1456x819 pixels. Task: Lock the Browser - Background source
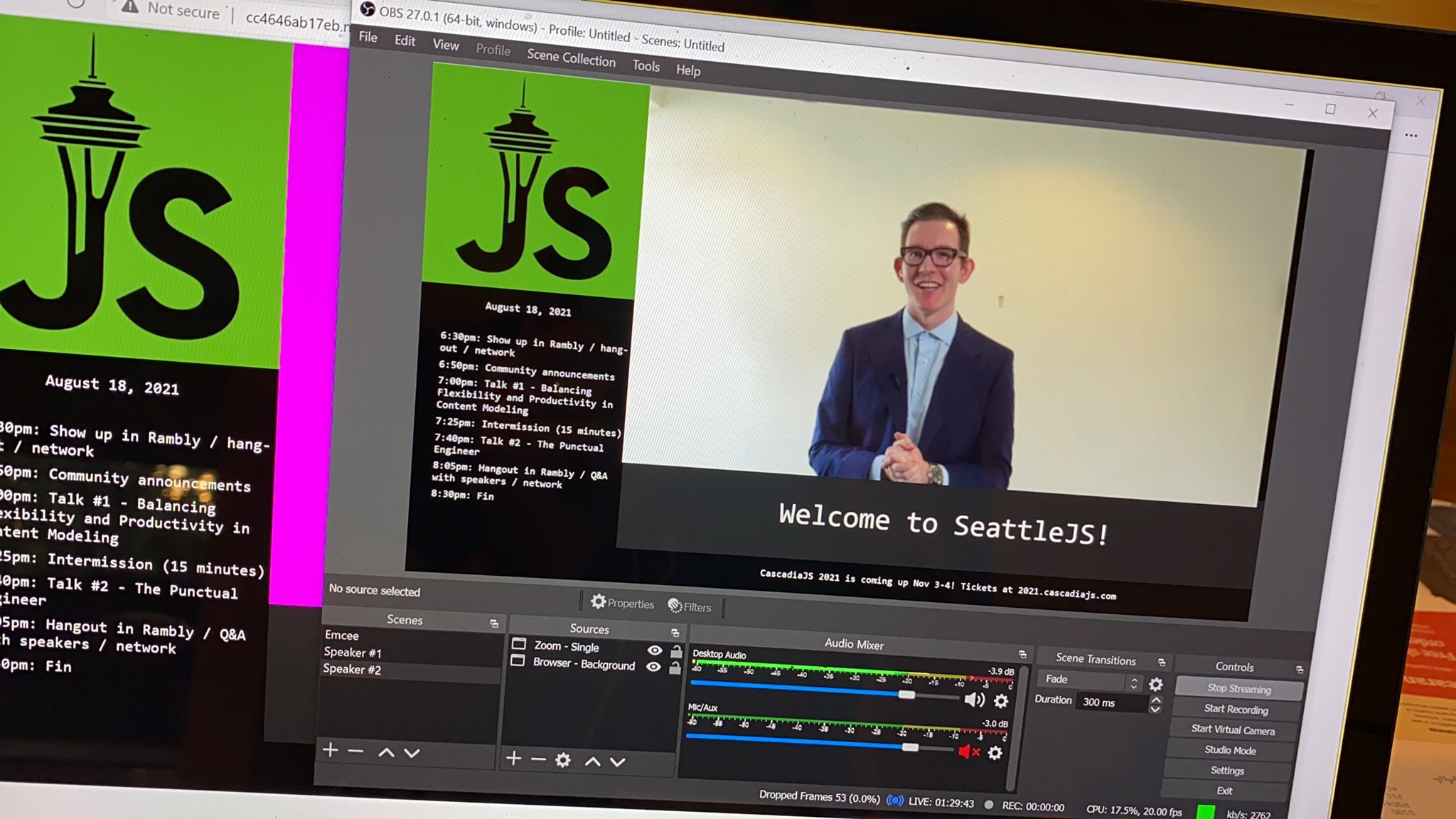675,668
